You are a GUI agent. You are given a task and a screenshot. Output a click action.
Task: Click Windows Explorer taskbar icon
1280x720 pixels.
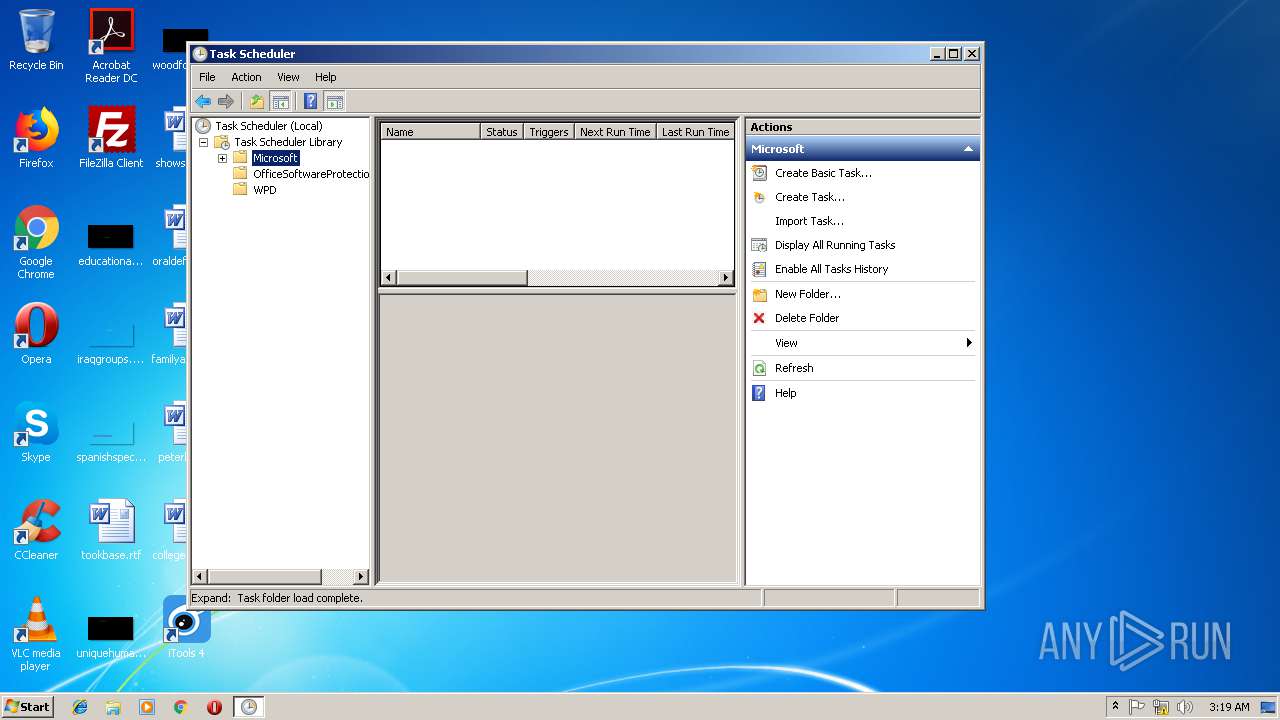[113, 707]
